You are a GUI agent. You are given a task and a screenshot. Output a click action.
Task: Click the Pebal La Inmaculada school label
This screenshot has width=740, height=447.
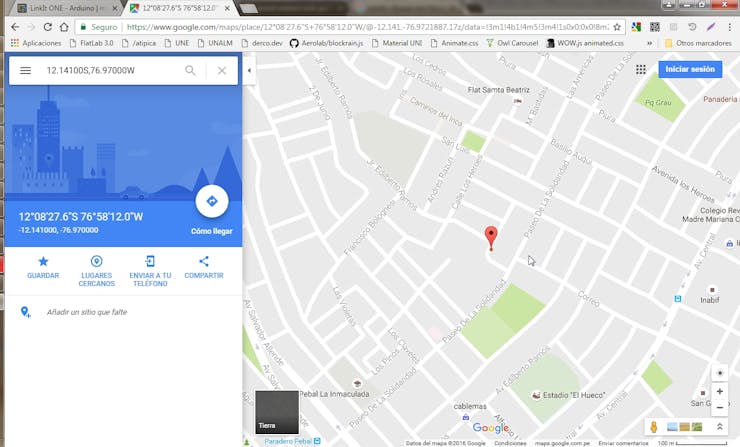coord(334,394)
